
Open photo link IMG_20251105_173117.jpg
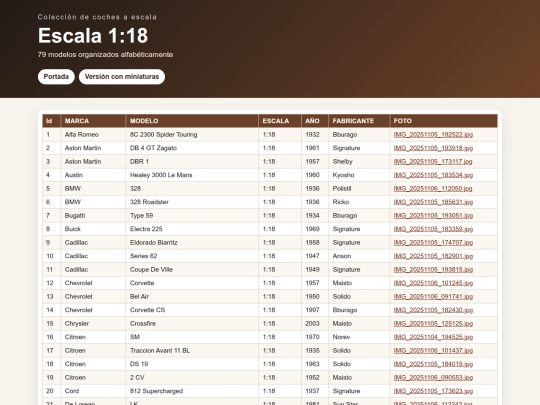pyautogui.click(x=433, y=162)
